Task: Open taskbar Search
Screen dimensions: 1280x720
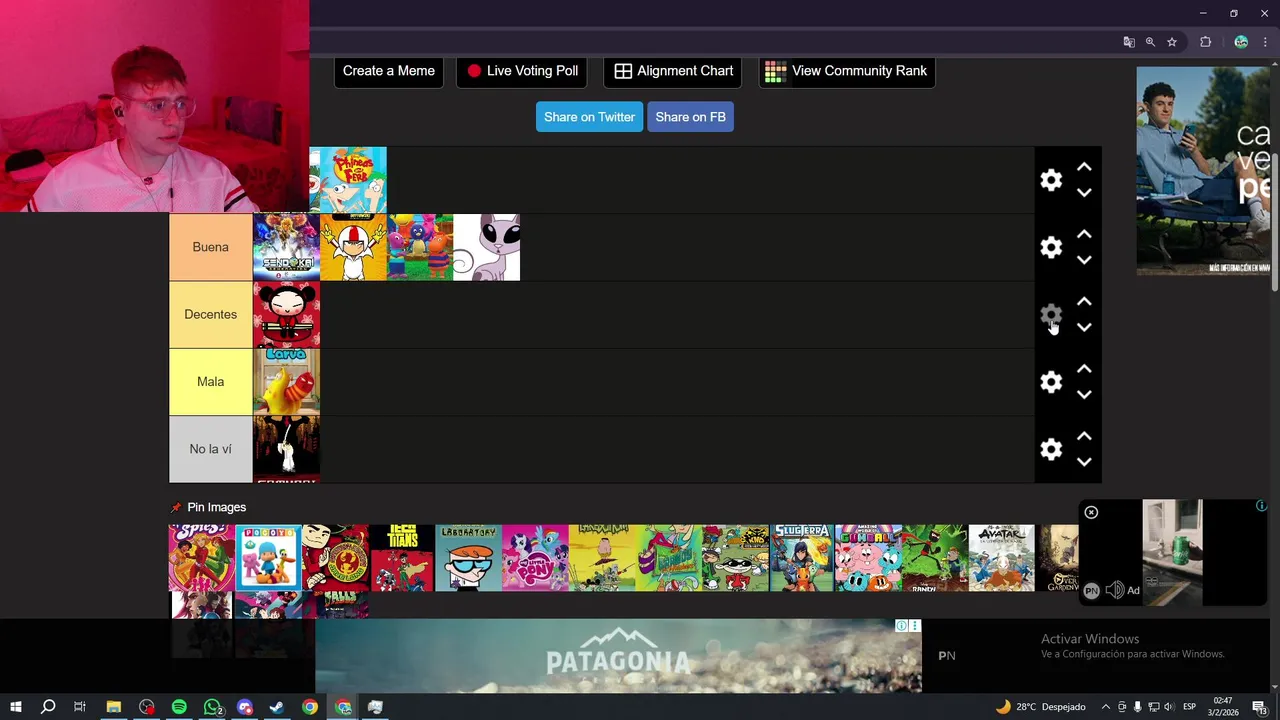Action: coord(47,707)
